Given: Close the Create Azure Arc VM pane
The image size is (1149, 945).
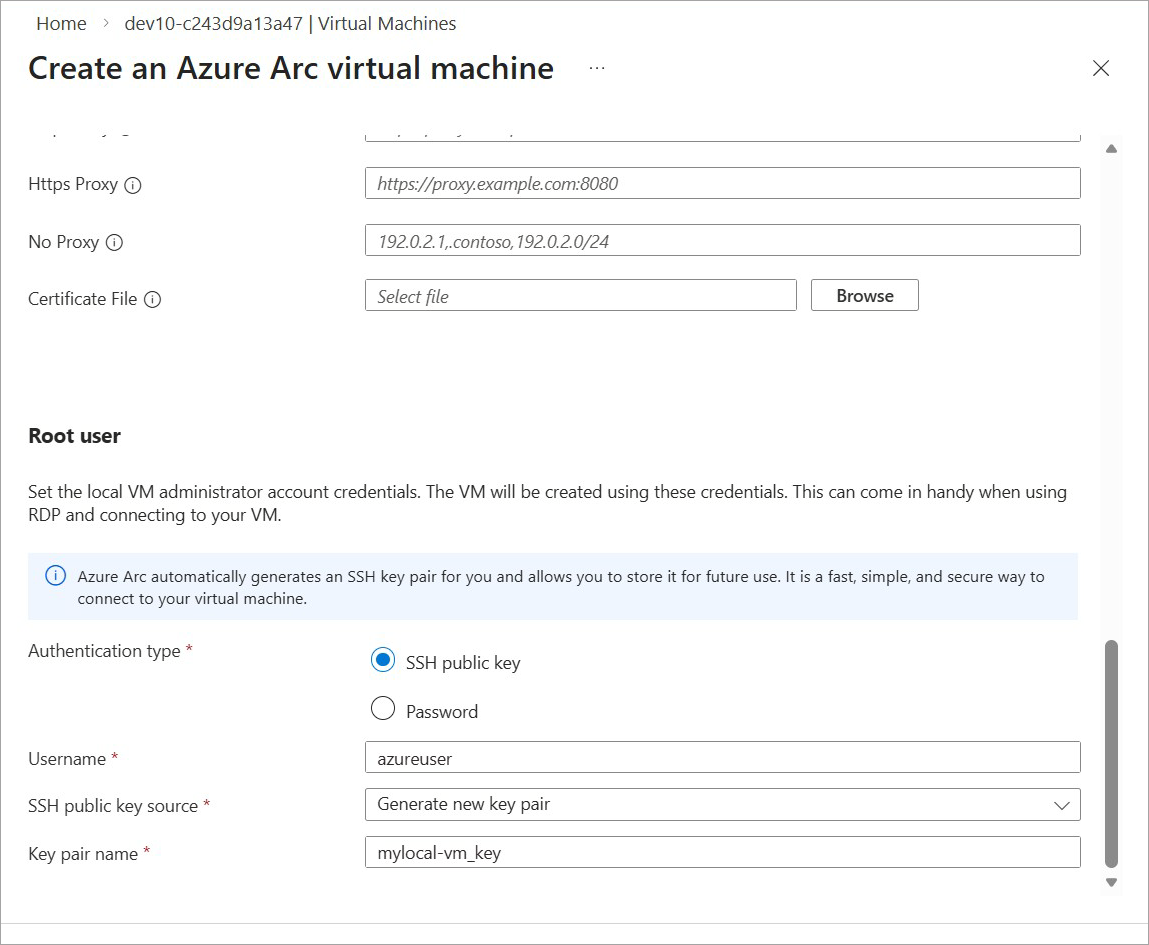Looking at the screenshot, I should (1100, 68).
